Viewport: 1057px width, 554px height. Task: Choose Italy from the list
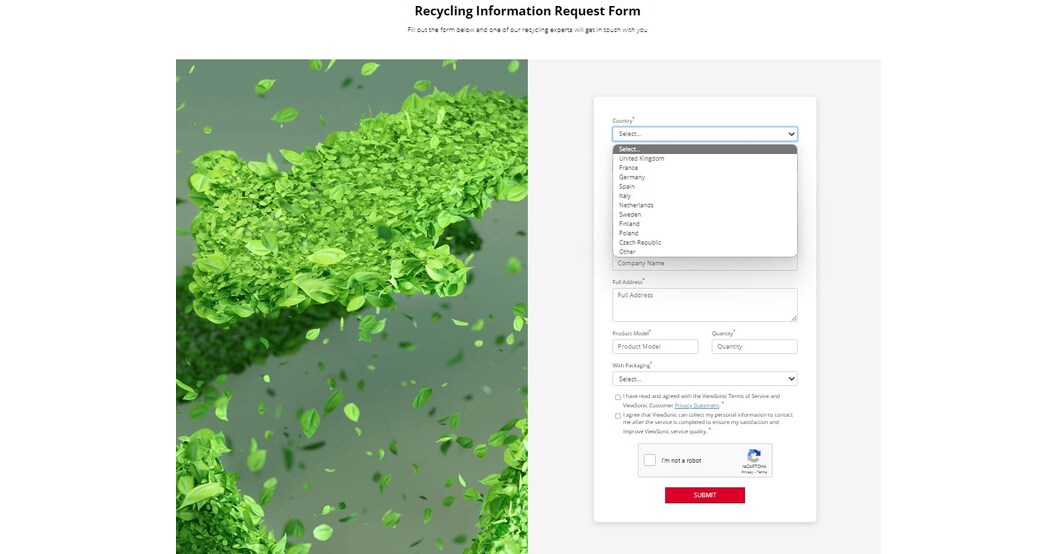point(625,196)
